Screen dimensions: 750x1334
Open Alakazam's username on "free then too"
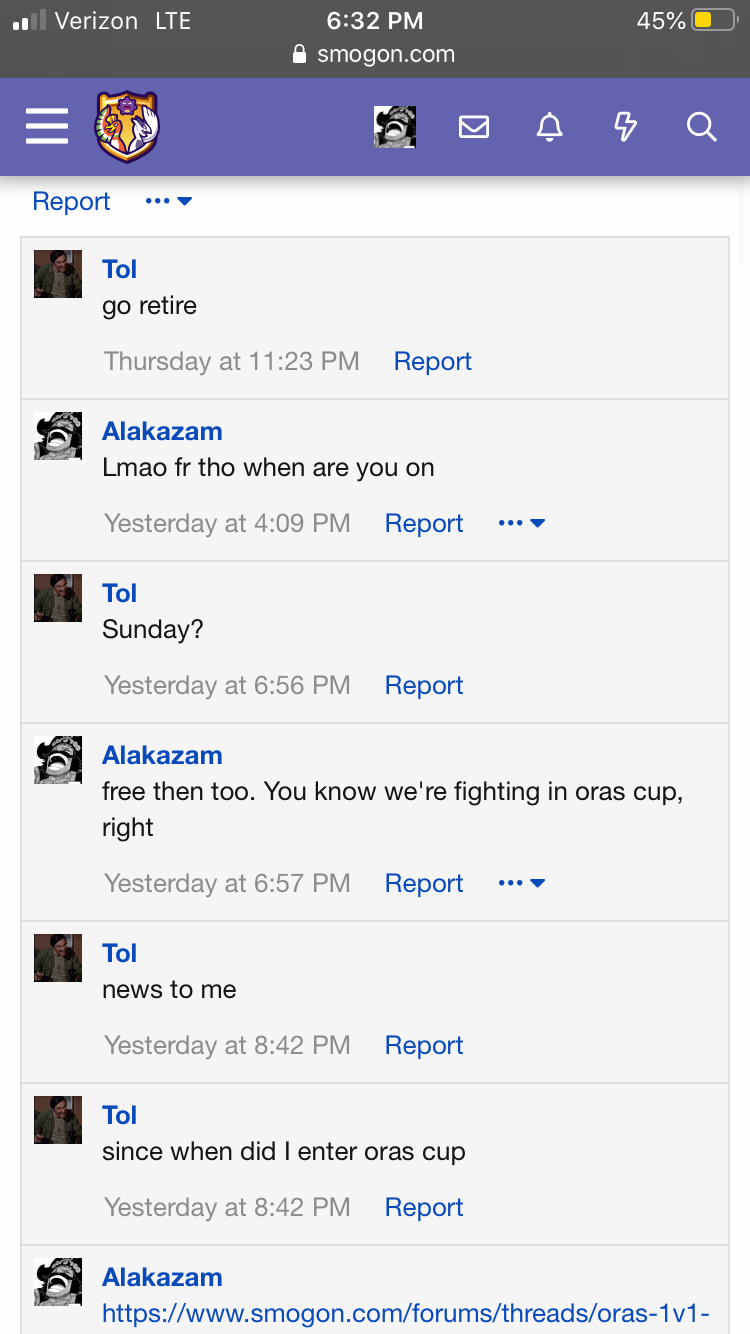[x=162, y=755]
